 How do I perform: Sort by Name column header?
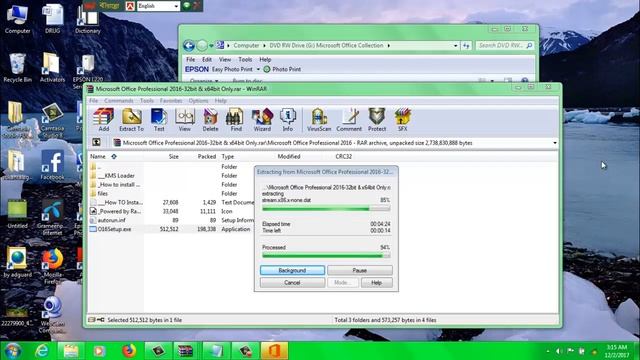tap(98, 156)
